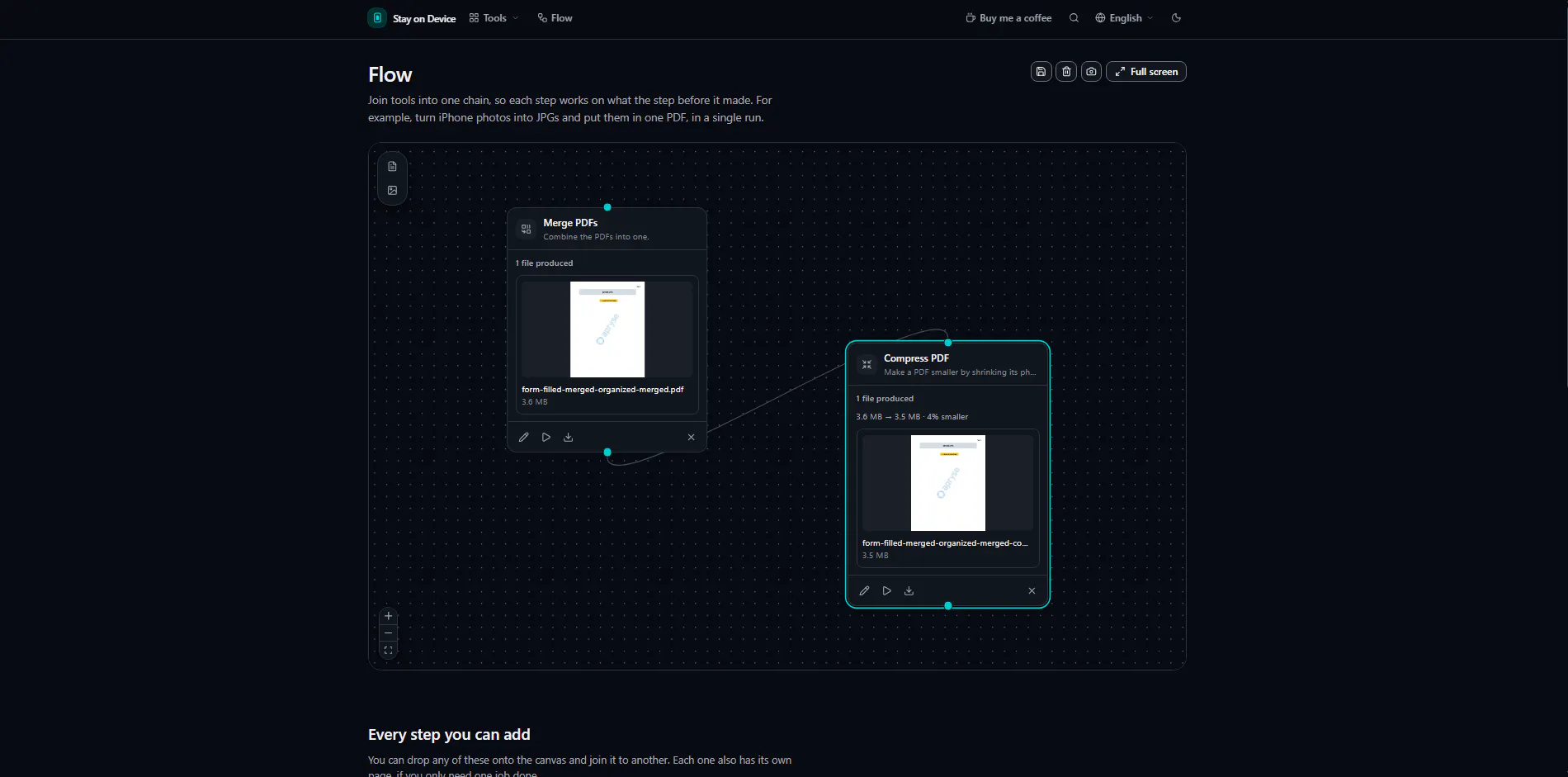Click the top connector handle of Merge PDFs

607,207
